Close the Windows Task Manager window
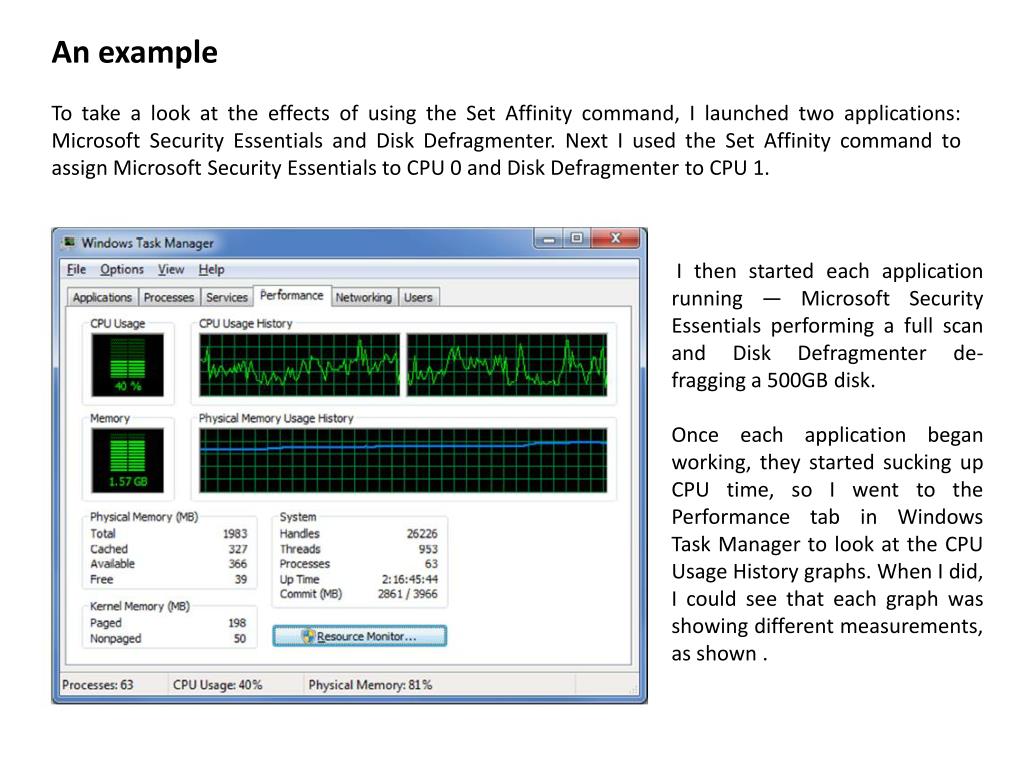The height and width of the screenshot is (768, 1024). [x=615, y=239]
